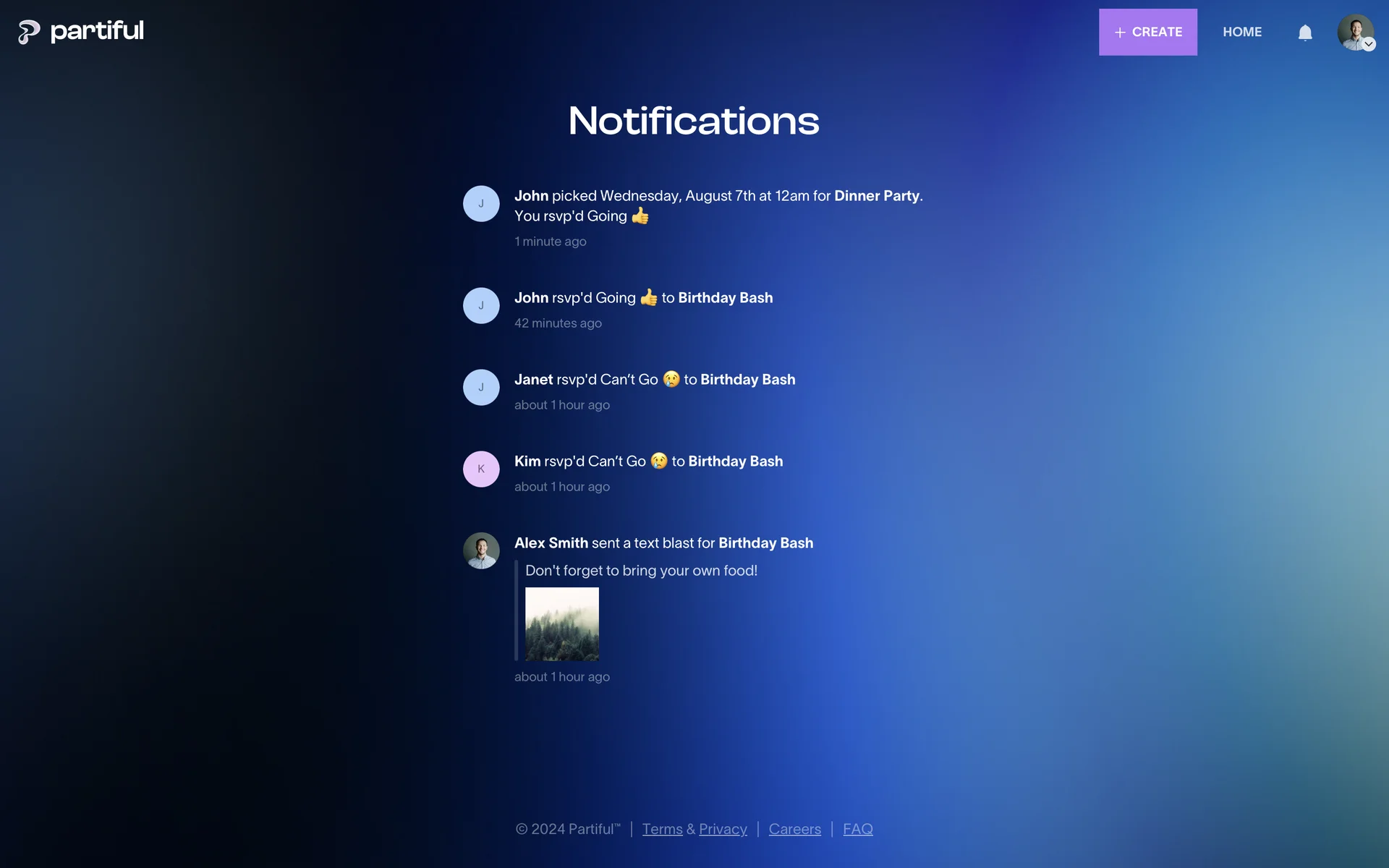Click Alex Smith's profile photo
Image resolution: width=1389 pixels, height=868 pixels.
click(x=481, y=551)
